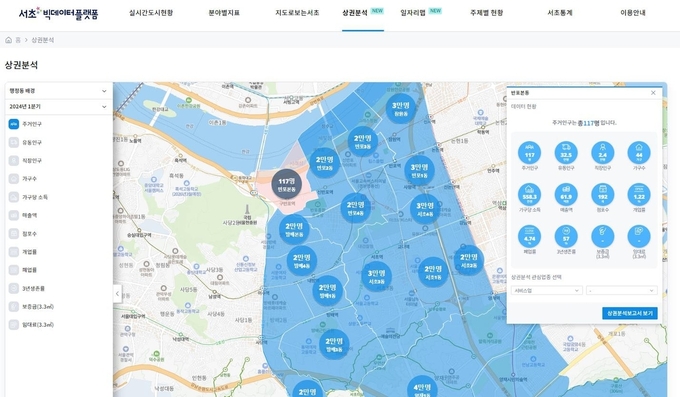Screen dimensions: 680x397
Task: Select the 직장인구 indicator icon in sidebar
Action: click(x=14, y=161)
